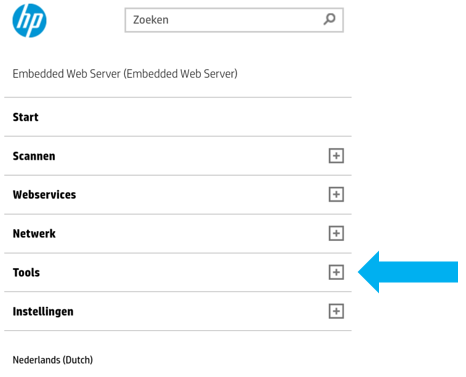Screen dimensions: 466x377
Task: Open the Nederlands (Dutch) language link
Action: [53, 360]
